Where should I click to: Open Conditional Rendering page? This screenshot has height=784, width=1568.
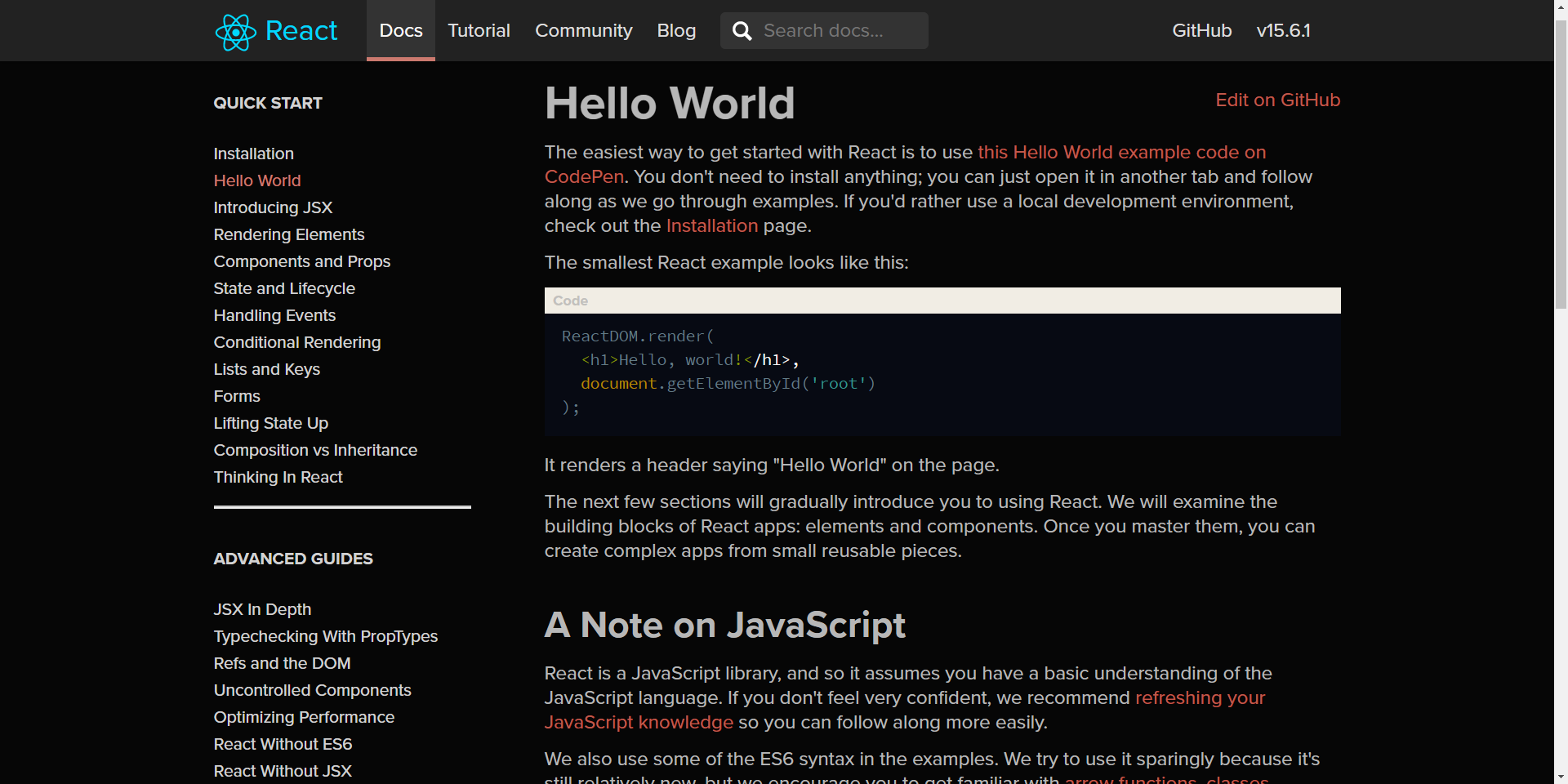click(297, 342)
